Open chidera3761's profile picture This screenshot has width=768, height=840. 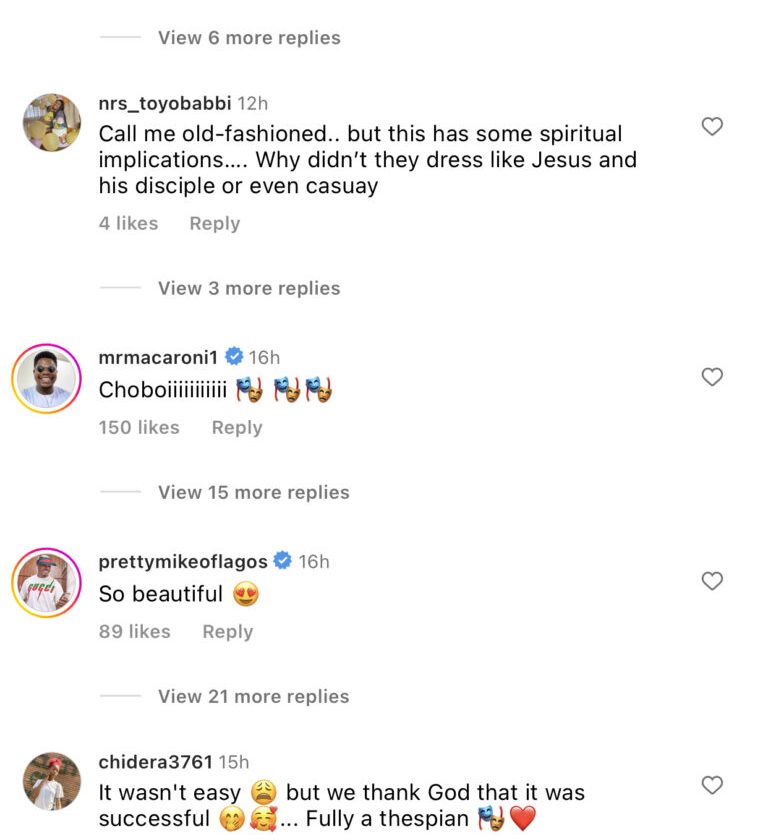point(51,781)
